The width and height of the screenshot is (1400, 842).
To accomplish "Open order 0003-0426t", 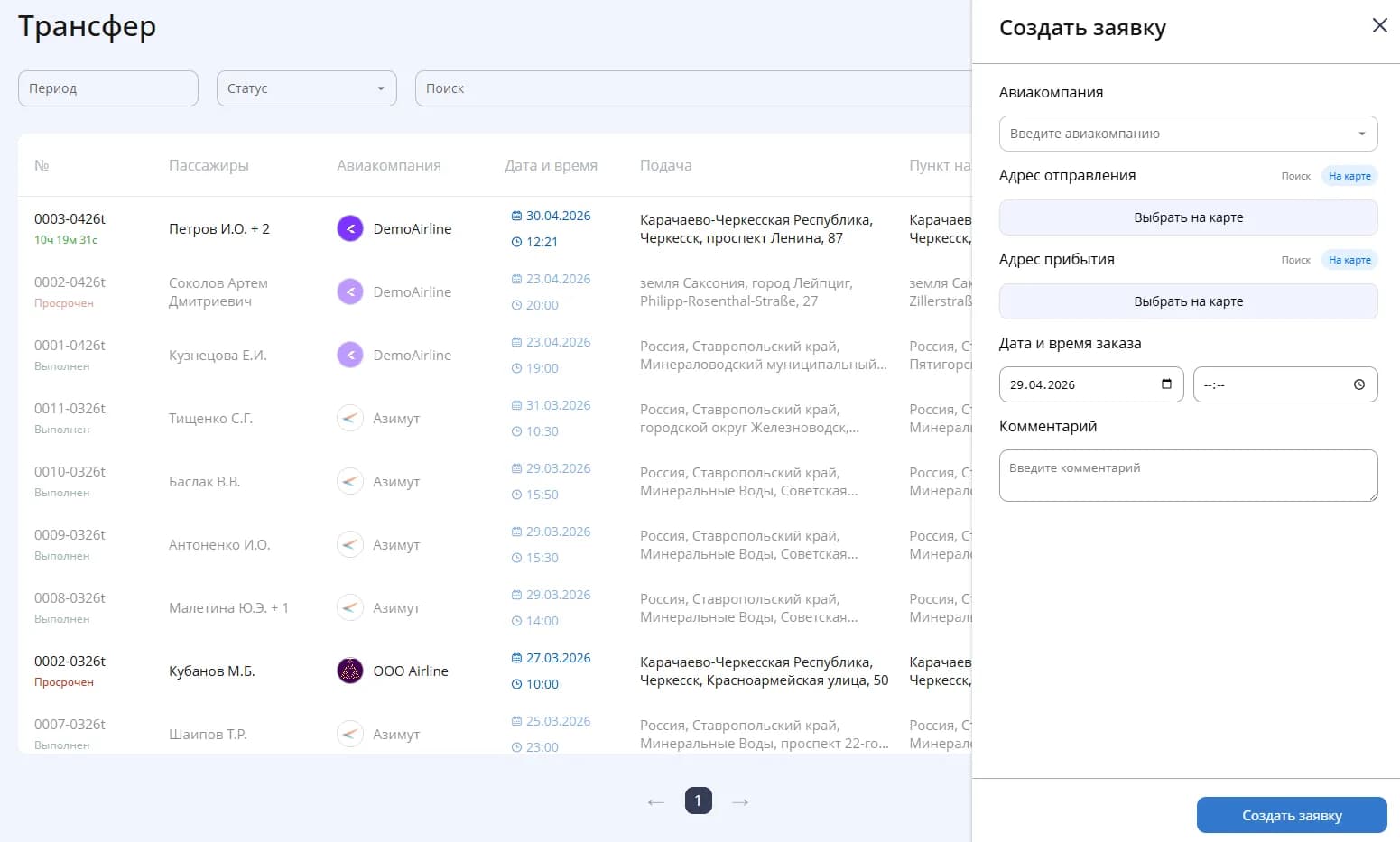I will click(x=70, y=219).
